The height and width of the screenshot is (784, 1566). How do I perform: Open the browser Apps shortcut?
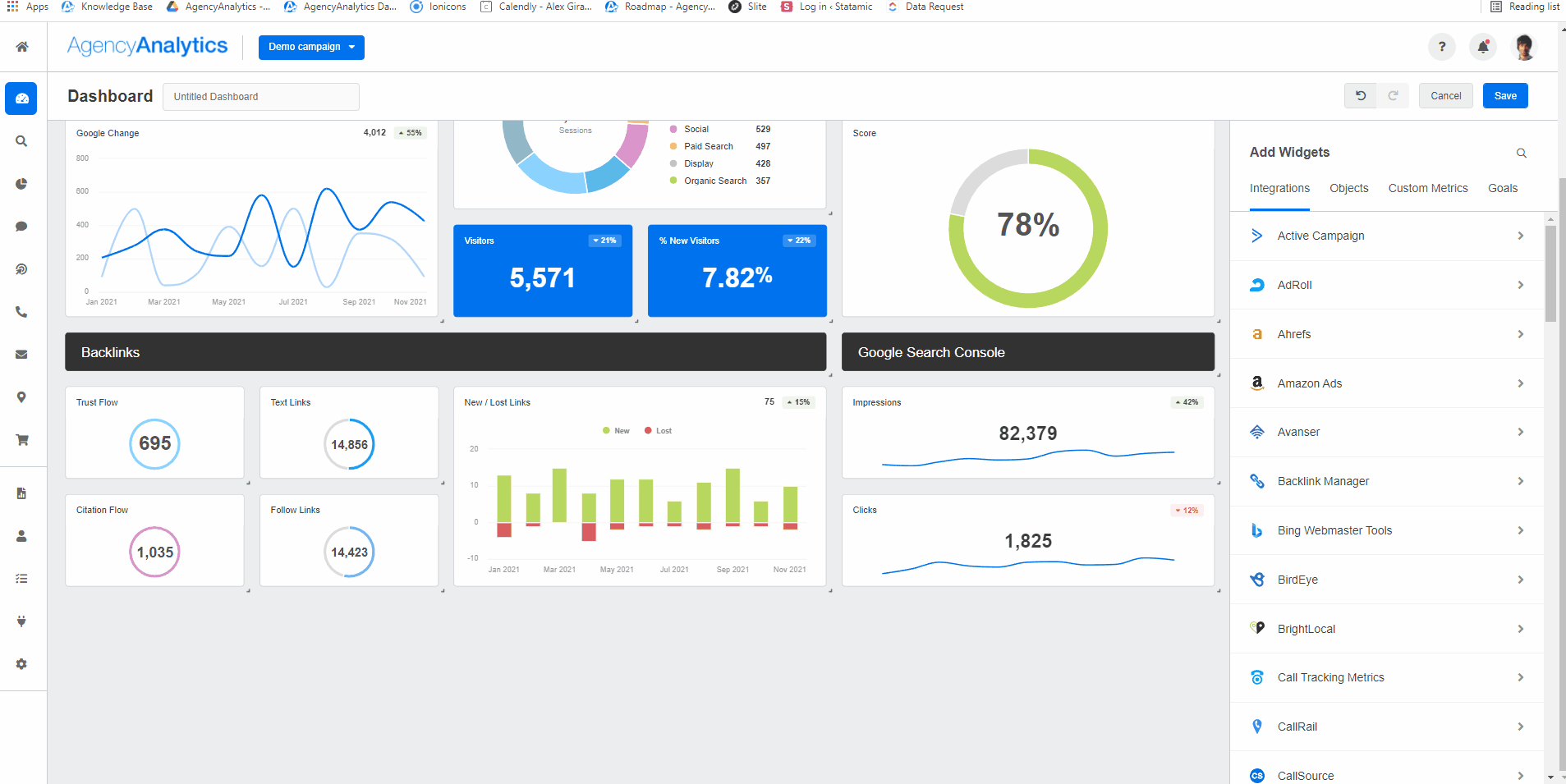tap(28, 7)
